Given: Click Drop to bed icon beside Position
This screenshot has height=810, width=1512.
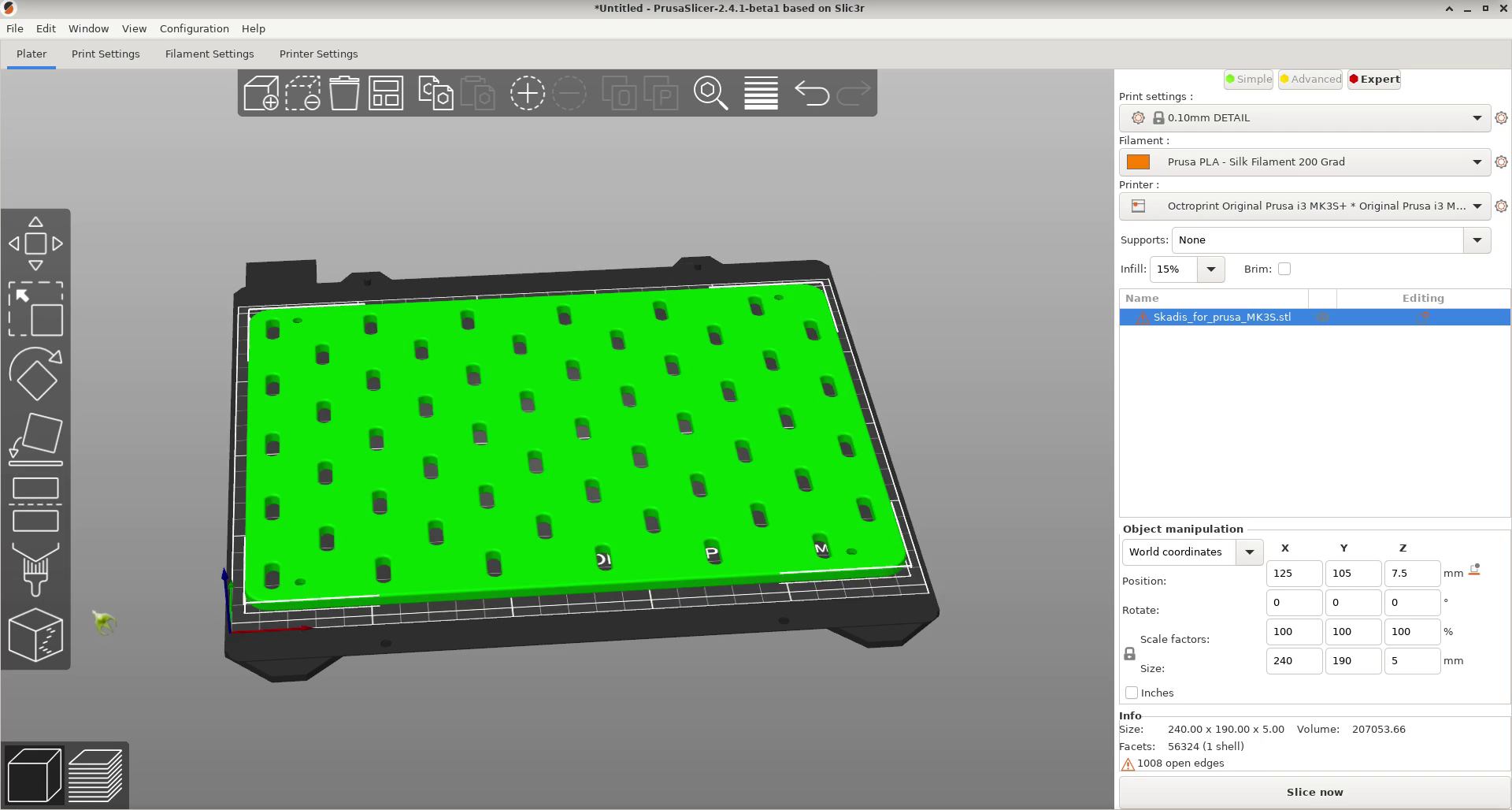Looking at the screenshot, I should [x=1474, y=570].
